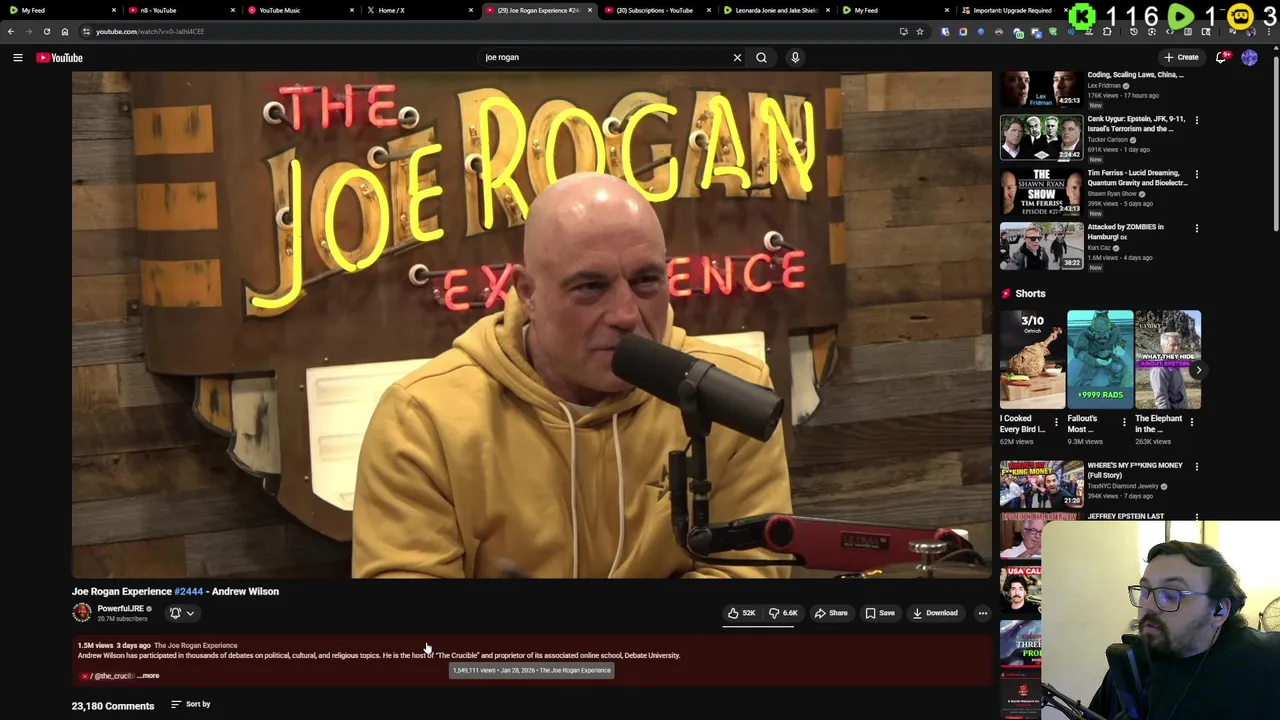Screen dimensions: 1280x720
Task: Share the Joe Rogan video
Action: pyautogui.click(x=831, y=613)
